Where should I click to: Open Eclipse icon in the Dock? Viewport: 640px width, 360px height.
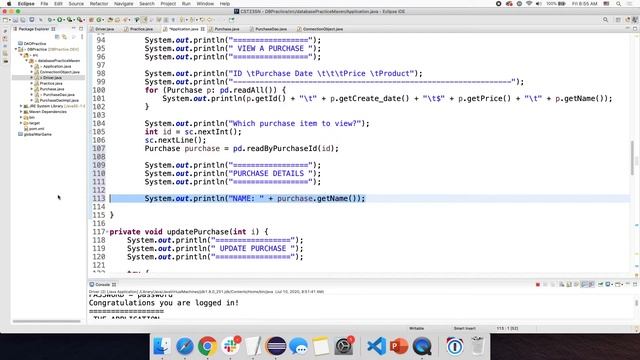coord(276,346)
